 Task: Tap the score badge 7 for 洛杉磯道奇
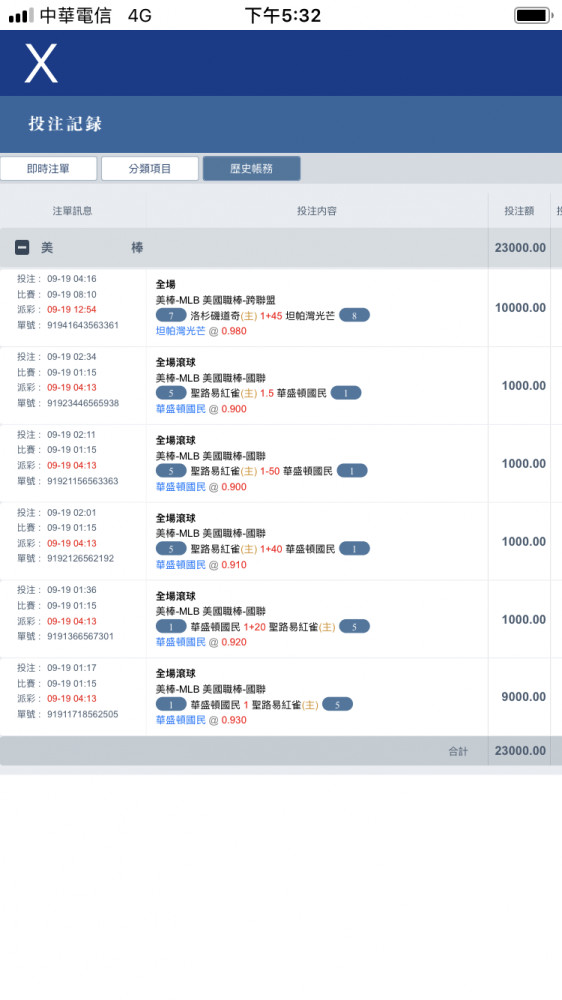[171, 316]
